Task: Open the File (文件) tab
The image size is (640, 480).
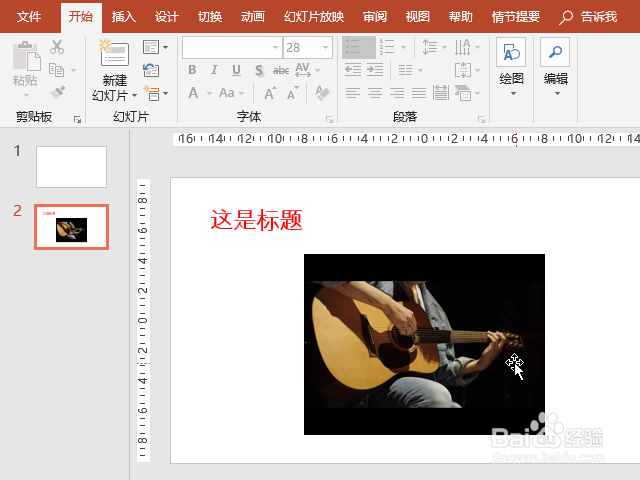Action: coord(29,17)
